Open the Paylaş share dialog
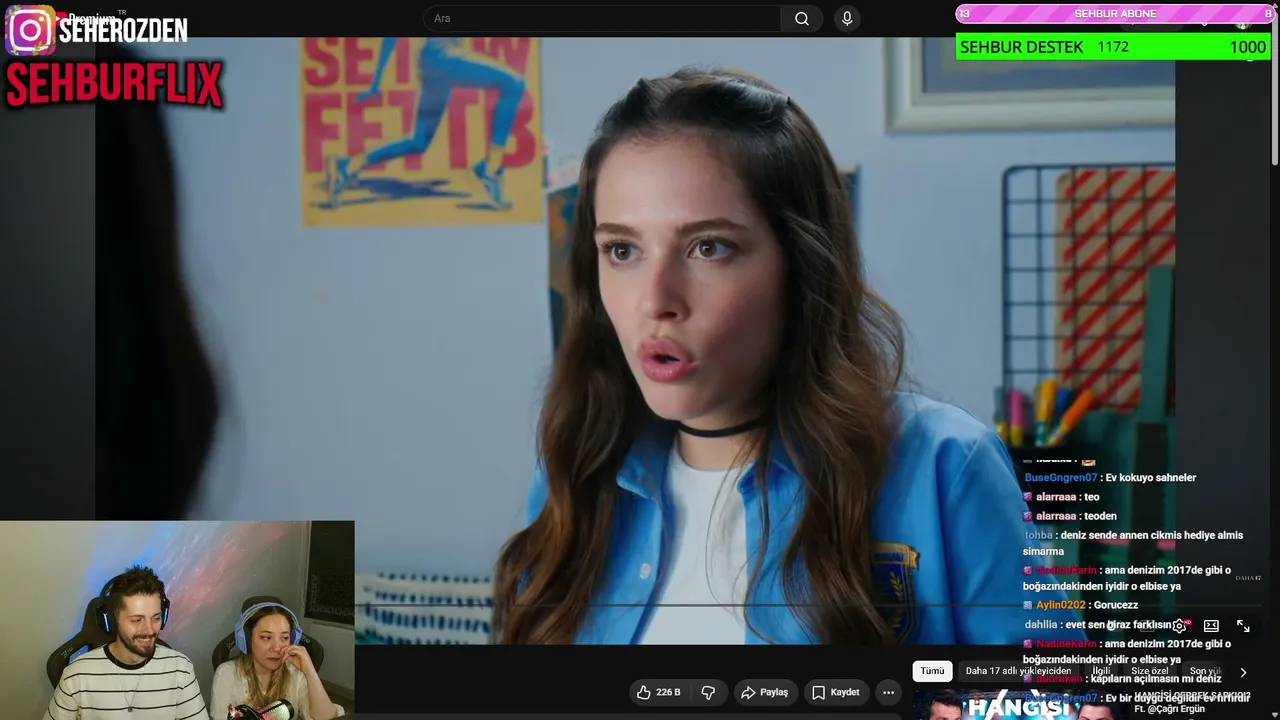 [x=764, y=692]
